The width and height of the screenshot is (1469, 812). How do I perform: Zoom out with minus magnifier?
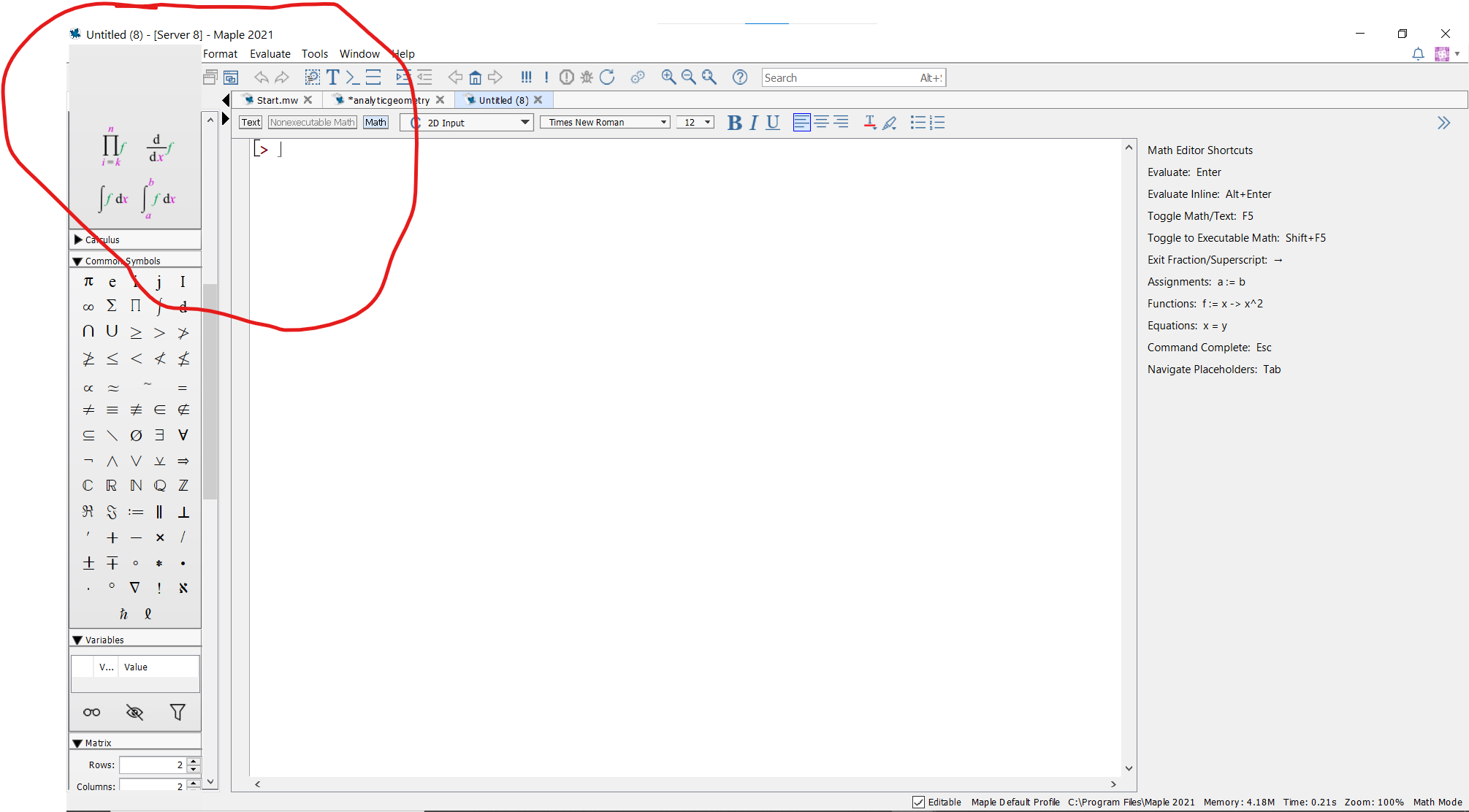(688, 77)
